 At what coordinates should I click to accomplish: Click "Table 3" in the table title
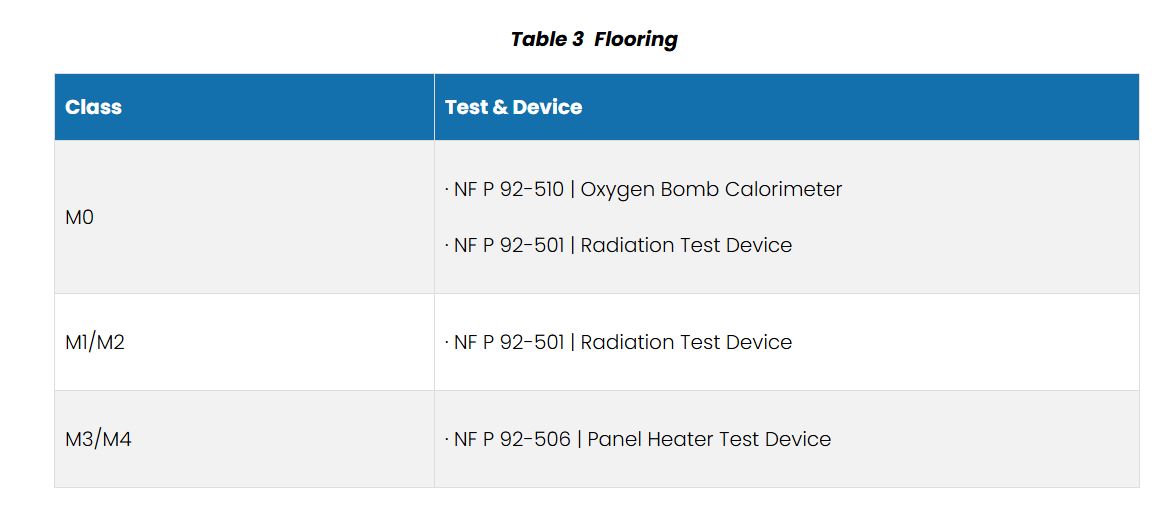coord(547,40)
